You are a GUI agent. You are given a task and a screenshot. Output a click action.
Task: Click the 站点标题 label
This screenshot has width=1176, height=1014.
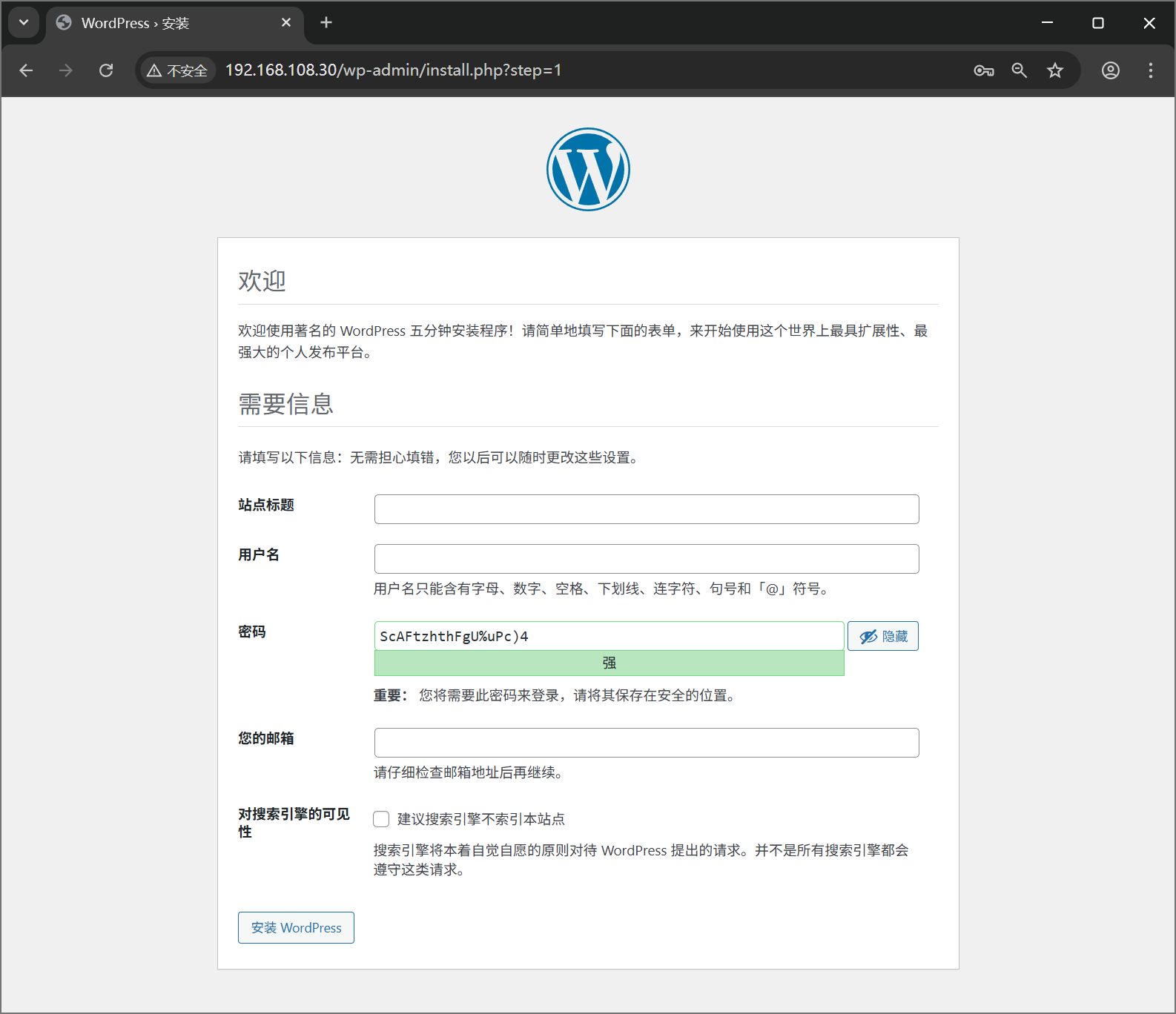pyautogui.click(x=266, y=505)
